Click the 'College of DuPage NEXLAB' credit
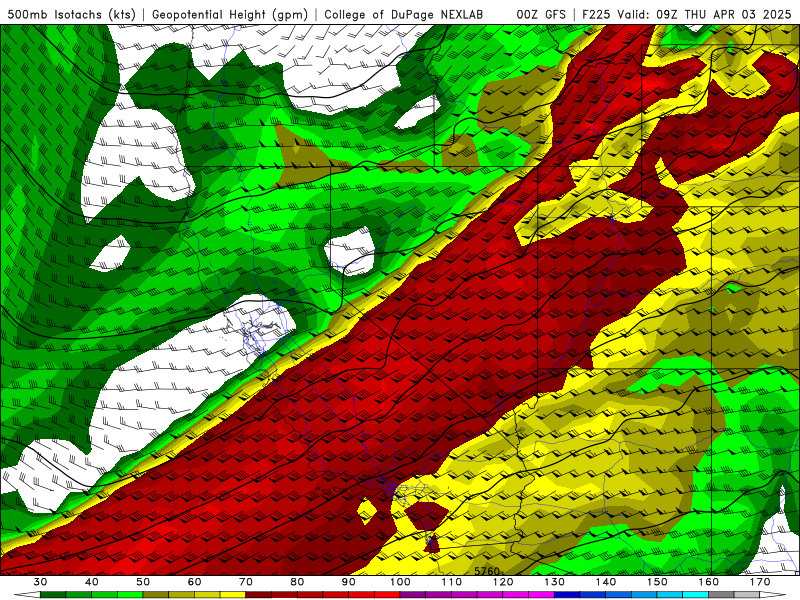The image size is (800, 600). (x=403, y=14)
